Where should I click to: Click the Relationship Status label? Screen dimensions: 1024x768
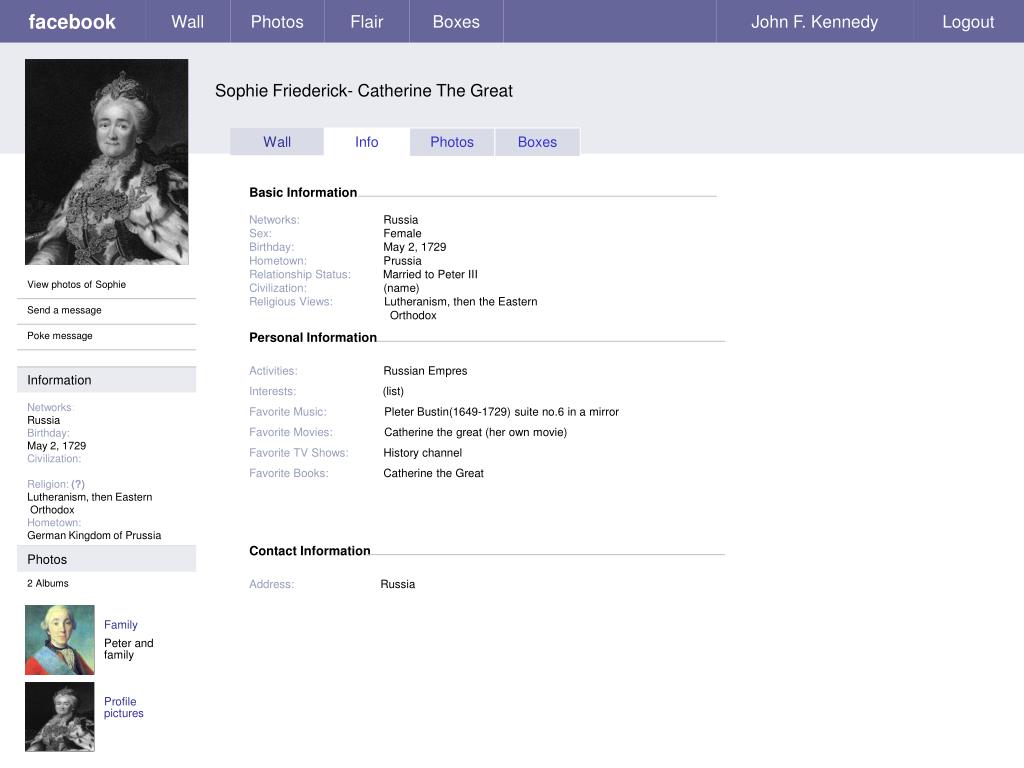click(300, 274)
